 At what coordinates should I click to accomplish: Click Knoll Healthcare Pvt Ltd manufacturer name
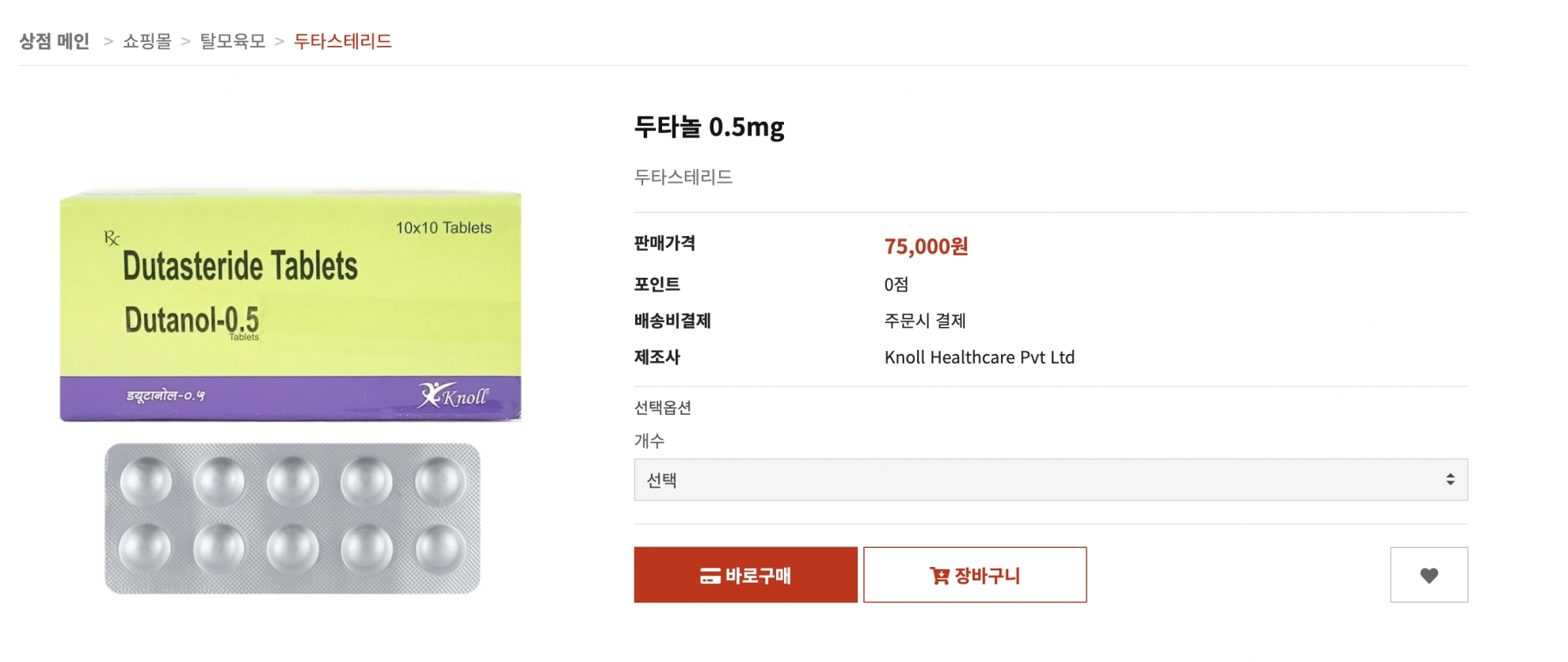(979, 357)
